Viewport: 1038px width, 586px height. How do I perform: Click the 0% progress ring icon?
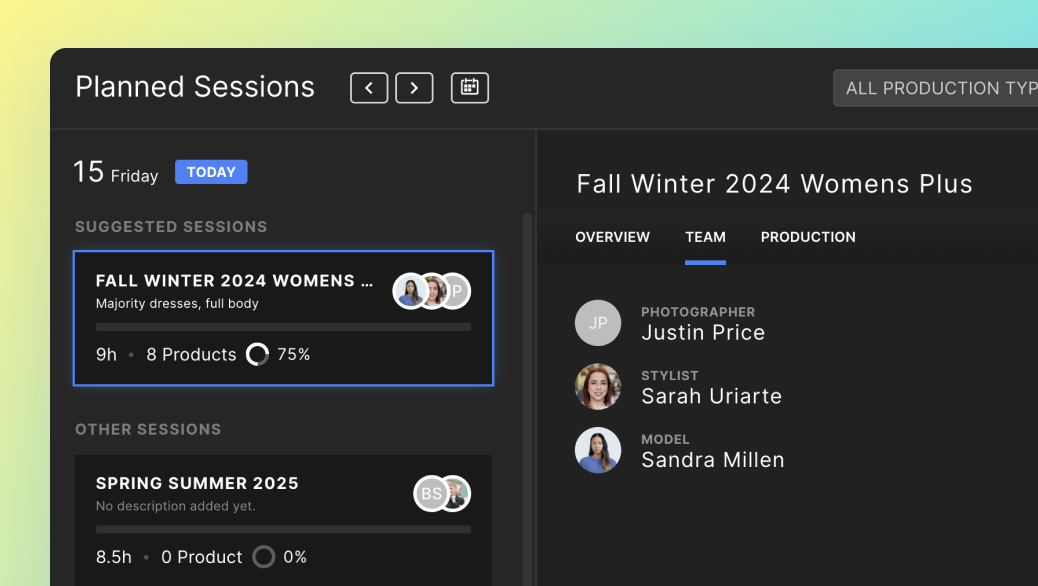[263, 557]
